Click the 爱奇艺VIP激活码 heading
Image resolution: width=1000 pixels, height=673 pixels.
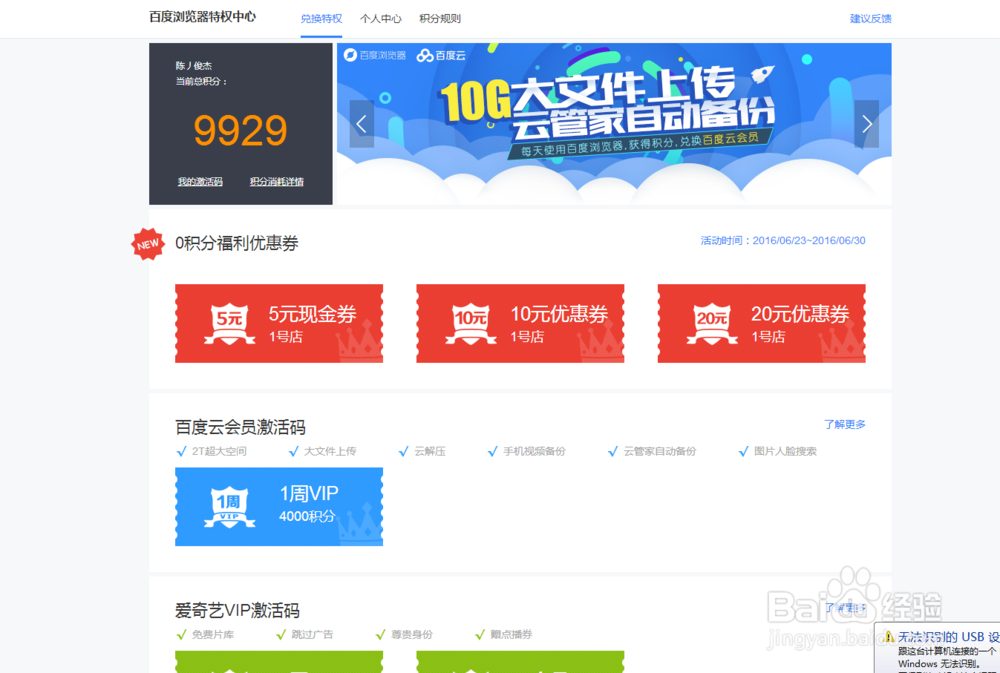(x=237, y=610)
